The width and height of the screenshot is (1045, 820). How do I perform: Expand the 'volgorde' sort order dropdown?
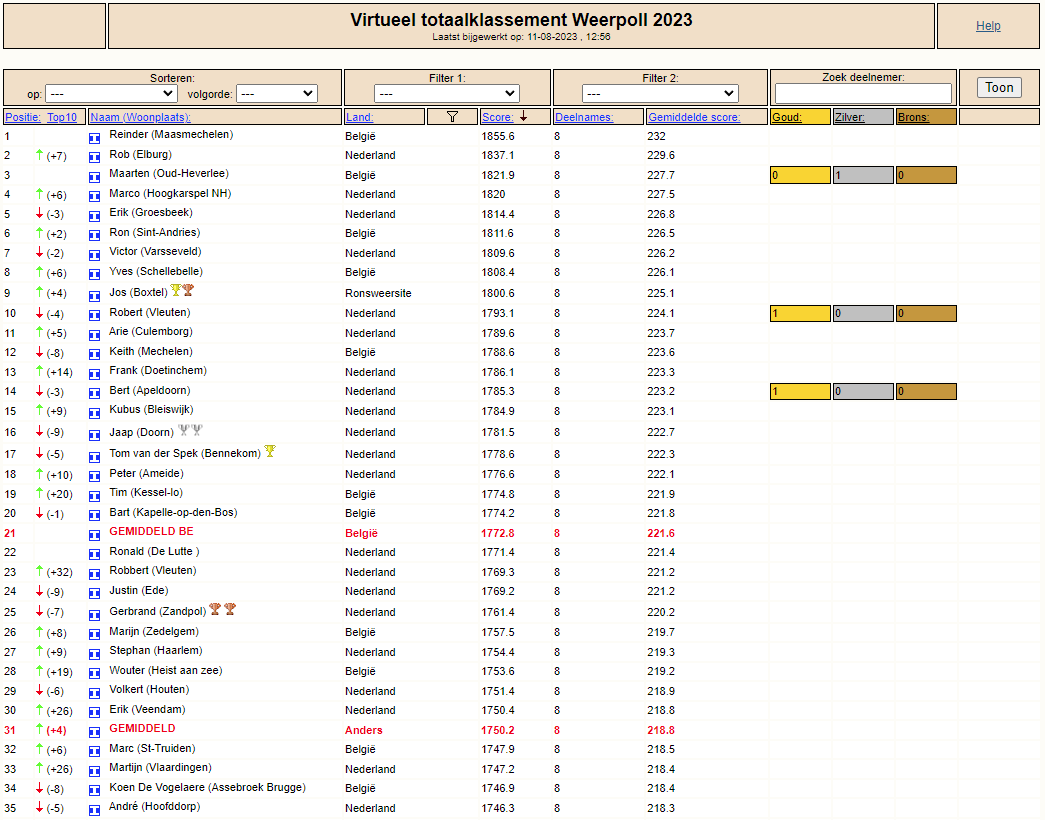tap(277, 94)
